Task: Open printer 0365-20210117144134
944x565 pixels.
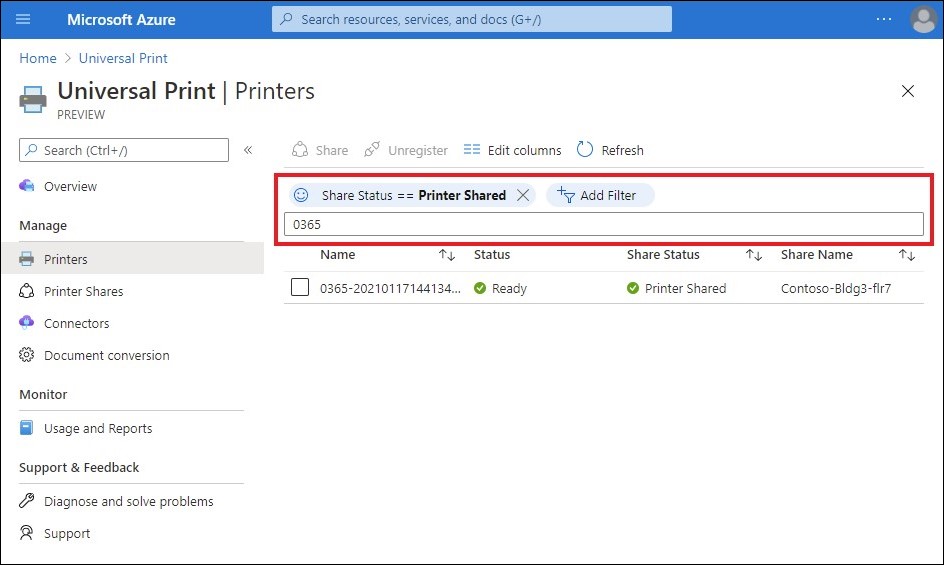Action: (390, 289)
